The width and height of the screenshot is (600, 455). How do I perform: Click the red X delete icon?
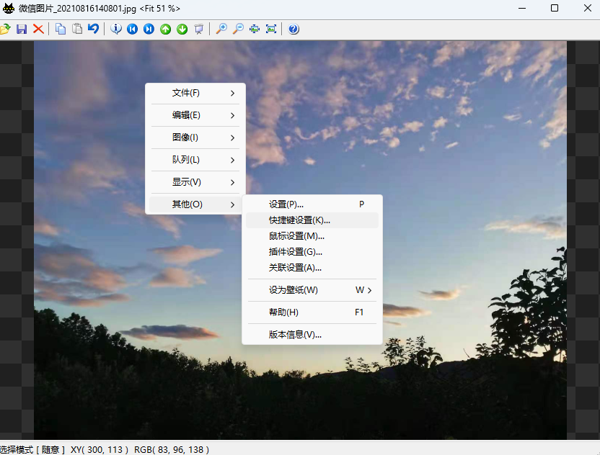(38, 29)
